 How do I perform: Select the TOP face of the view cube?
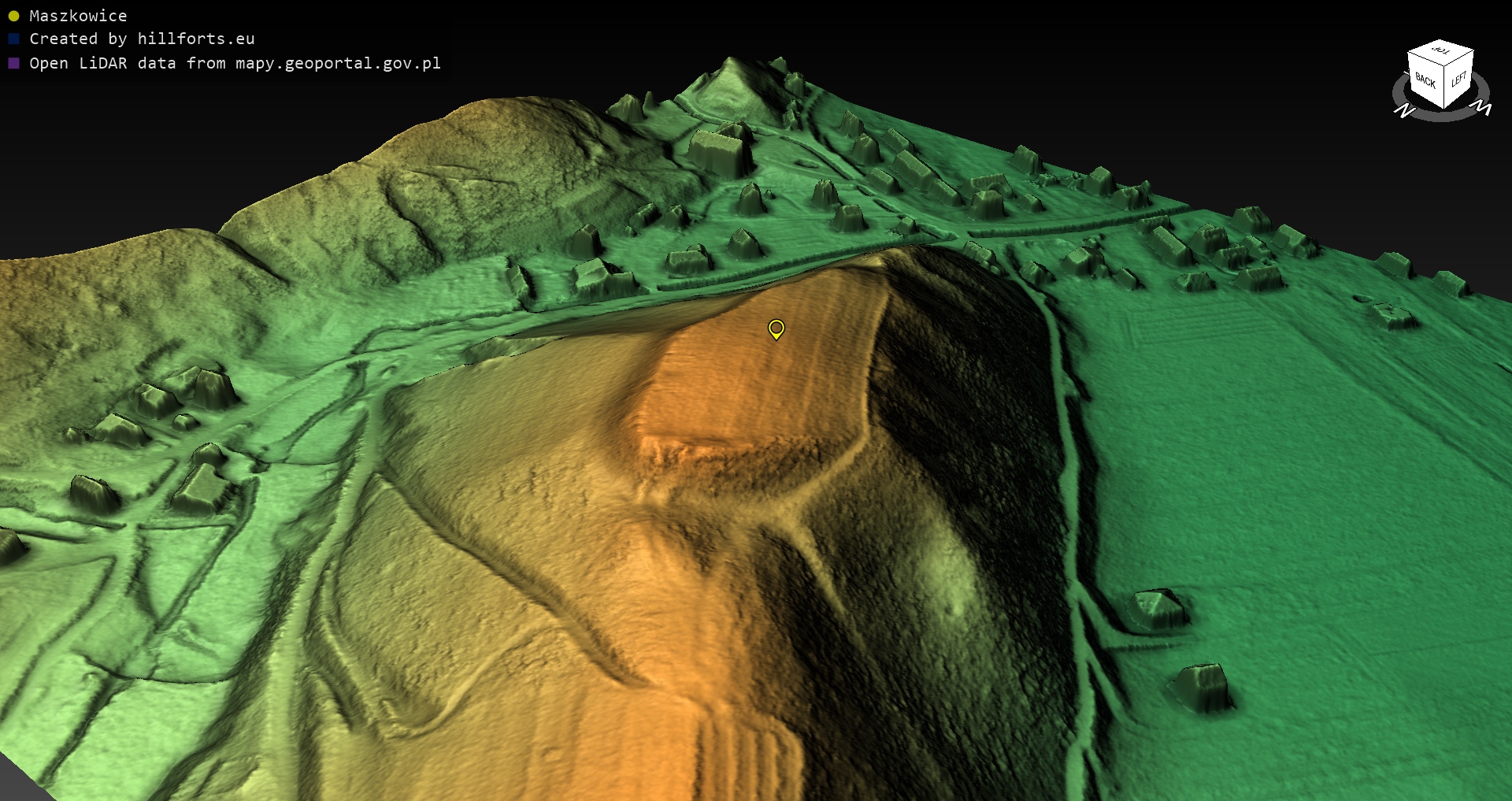click(x=1441, y=51)
